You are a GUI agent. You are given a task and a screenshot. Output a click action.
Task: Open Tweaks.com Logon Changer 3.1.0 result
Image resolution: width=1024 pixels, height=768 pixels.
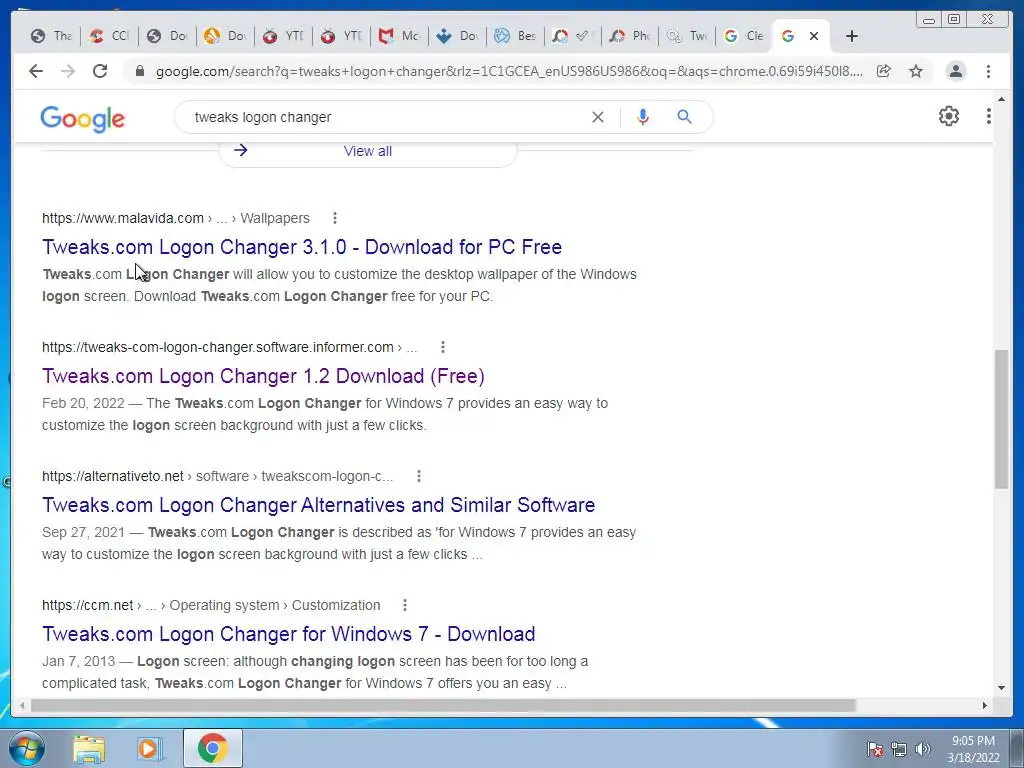302,247
